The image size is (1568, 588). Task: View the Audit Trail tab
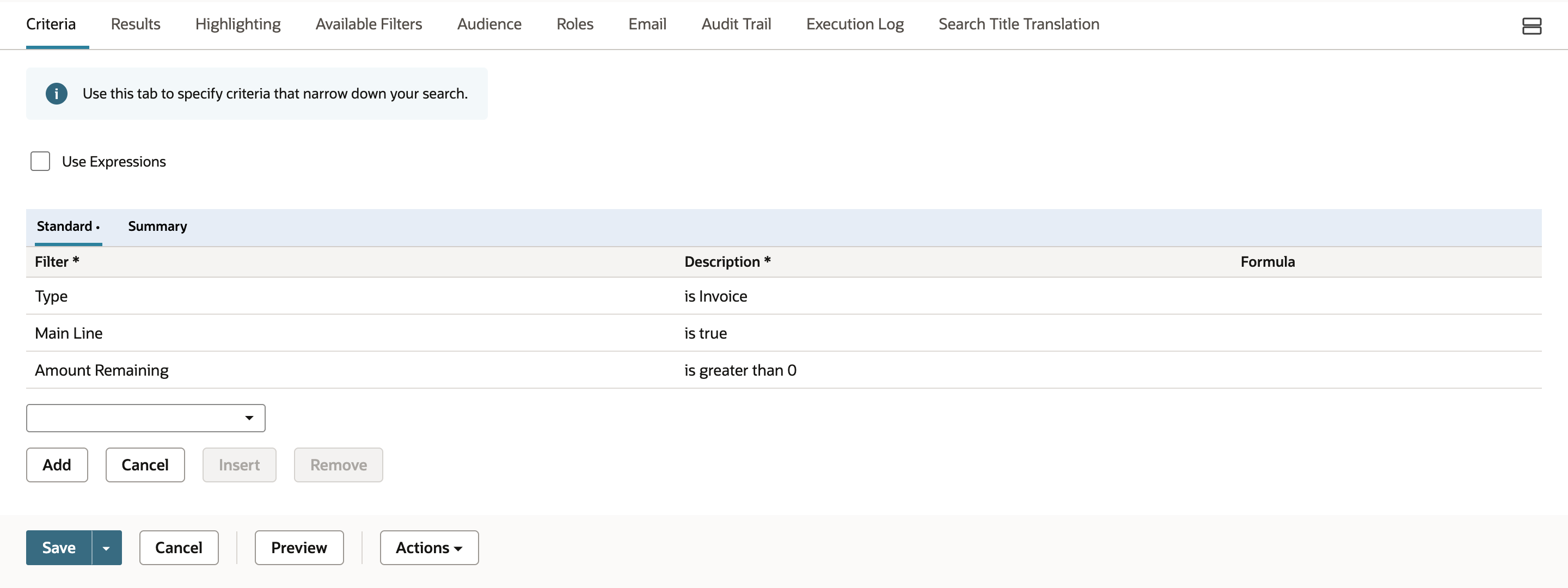coord(736,24)
